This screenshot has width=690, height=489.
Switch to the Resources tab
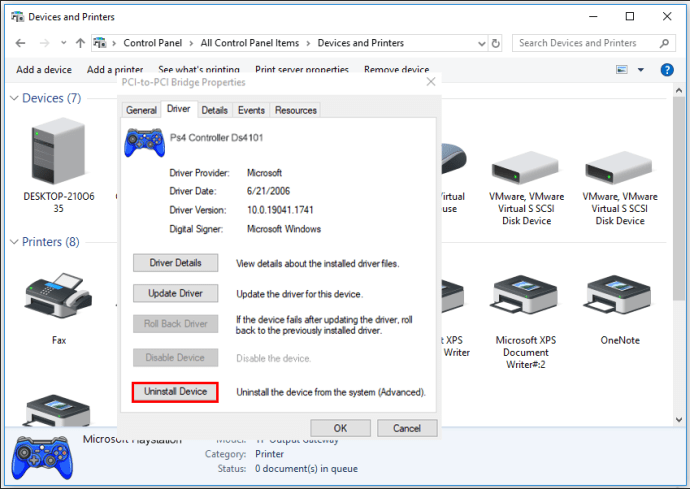[296, 110]
